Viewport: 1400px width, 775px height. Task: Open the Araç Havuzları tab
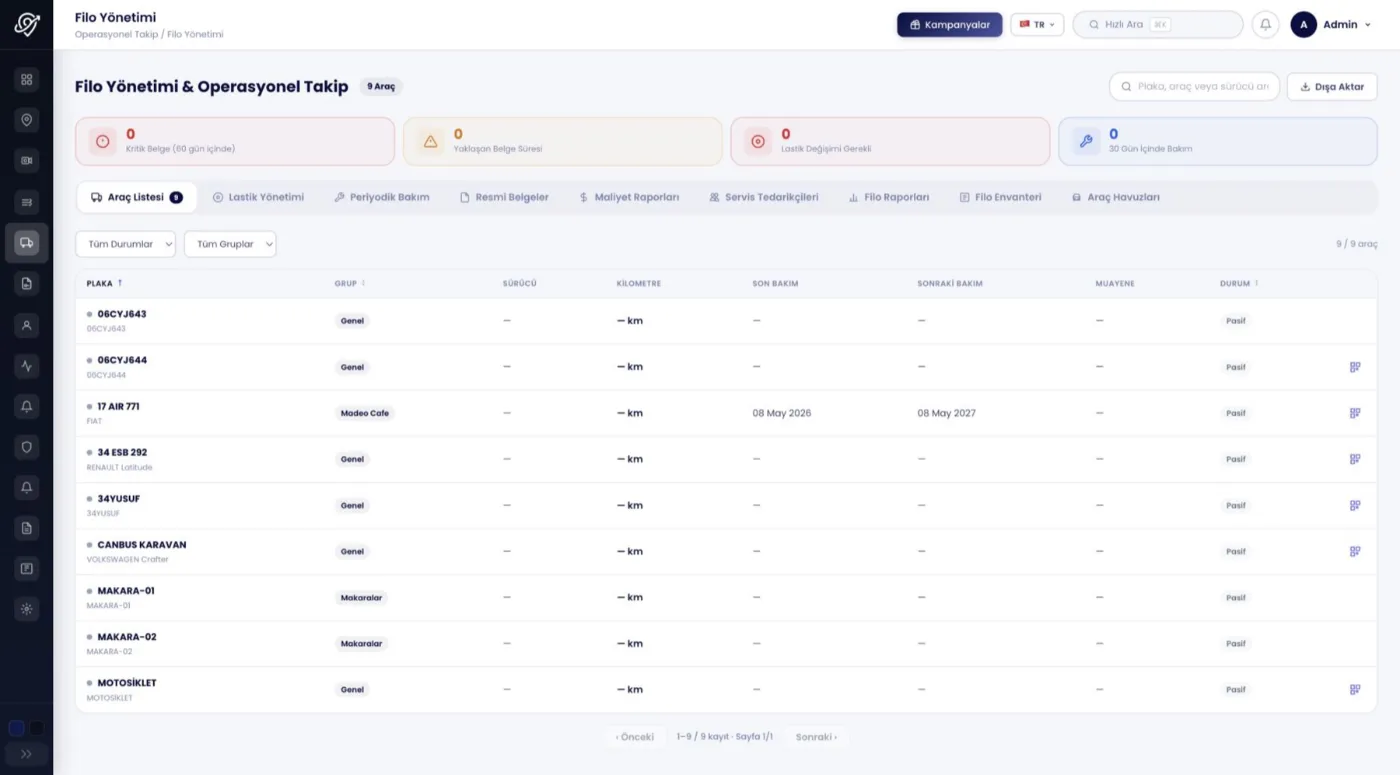1116,197
